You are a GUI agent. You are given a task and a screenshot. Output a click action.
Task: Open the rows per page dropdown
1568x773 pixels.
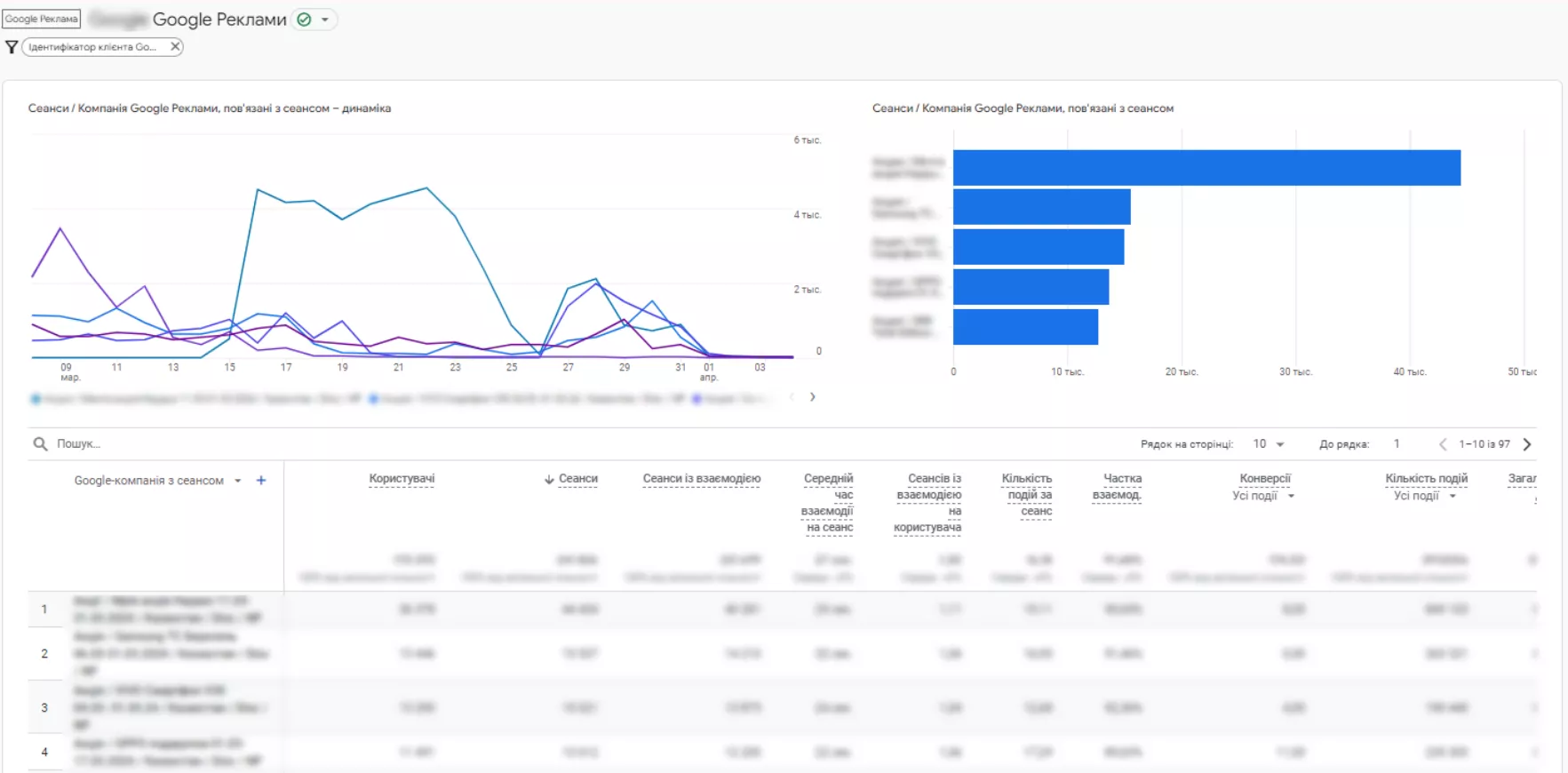point(1269,443)
